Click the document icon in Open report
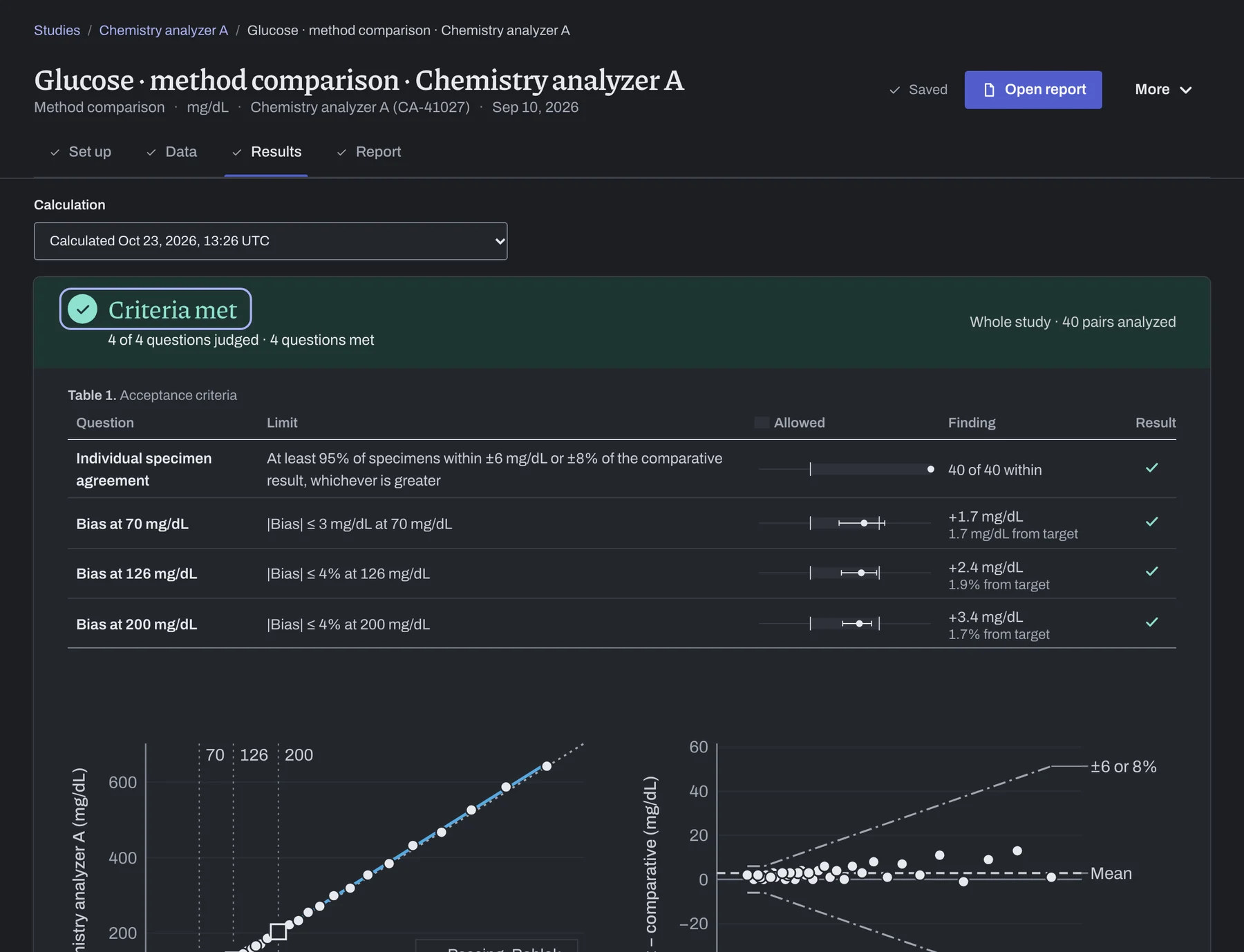Viewport: 1244px width, 952px height. click(989, 90)
